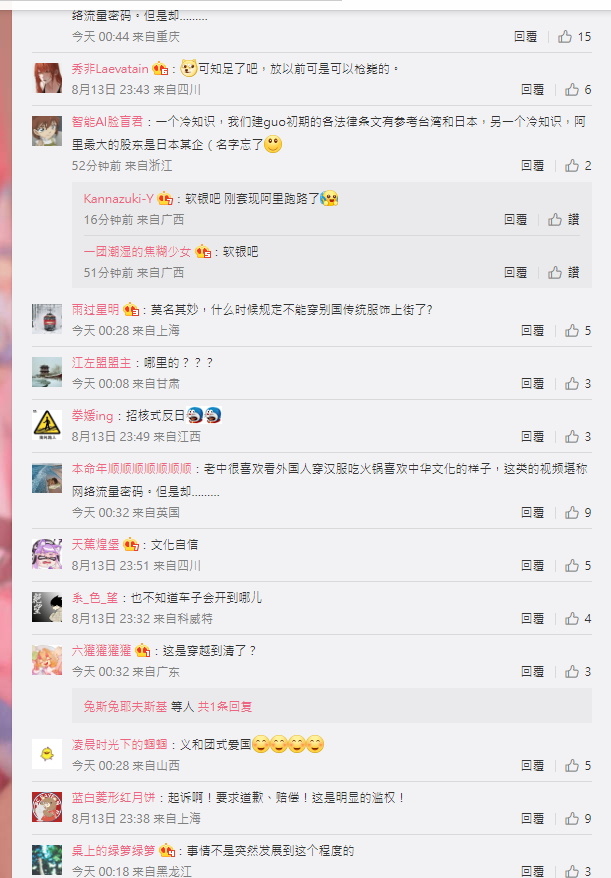Image resolution: width=611 pixels, height=878 pixels.
Task: Like 蓝白菱形红月饼's comment about 起诉
Action: pos(577,819)
